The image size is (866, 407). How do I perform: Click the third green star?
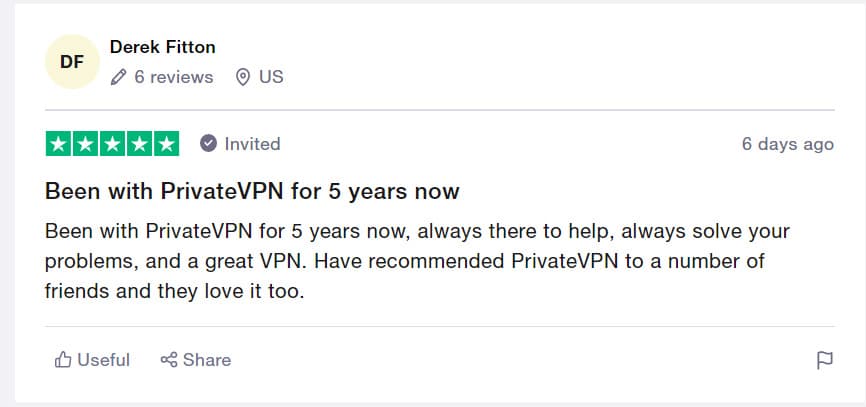(x=112, y=144)
